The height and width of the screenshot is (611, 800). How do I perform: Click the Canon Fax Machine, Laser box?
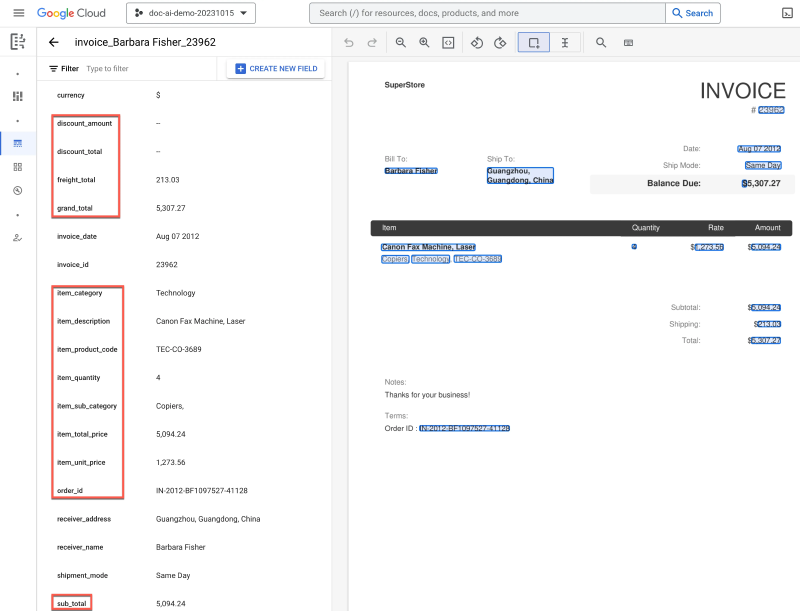point(428,247)
